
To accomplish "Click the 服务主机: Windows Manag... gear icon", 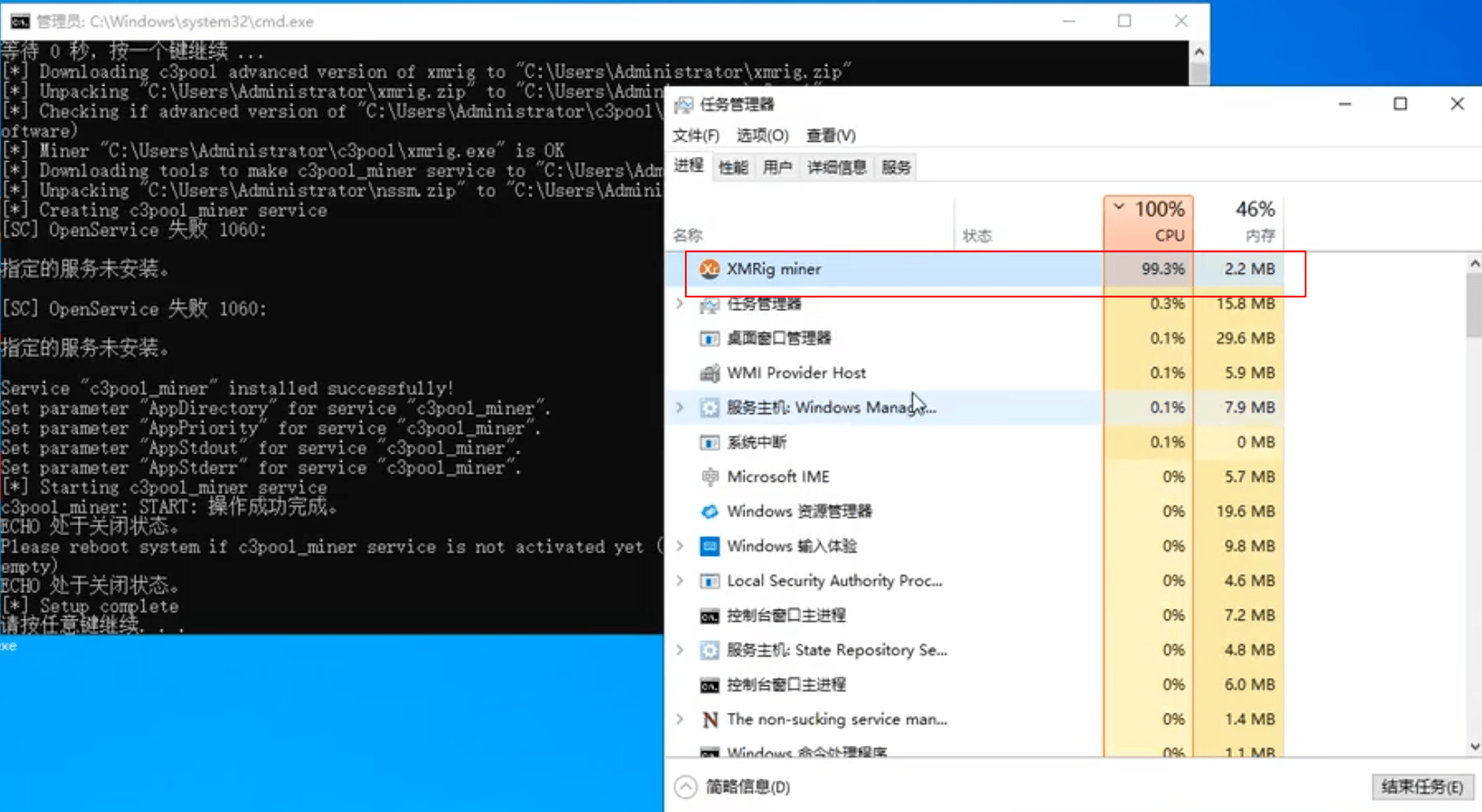I will pos(709,408).
